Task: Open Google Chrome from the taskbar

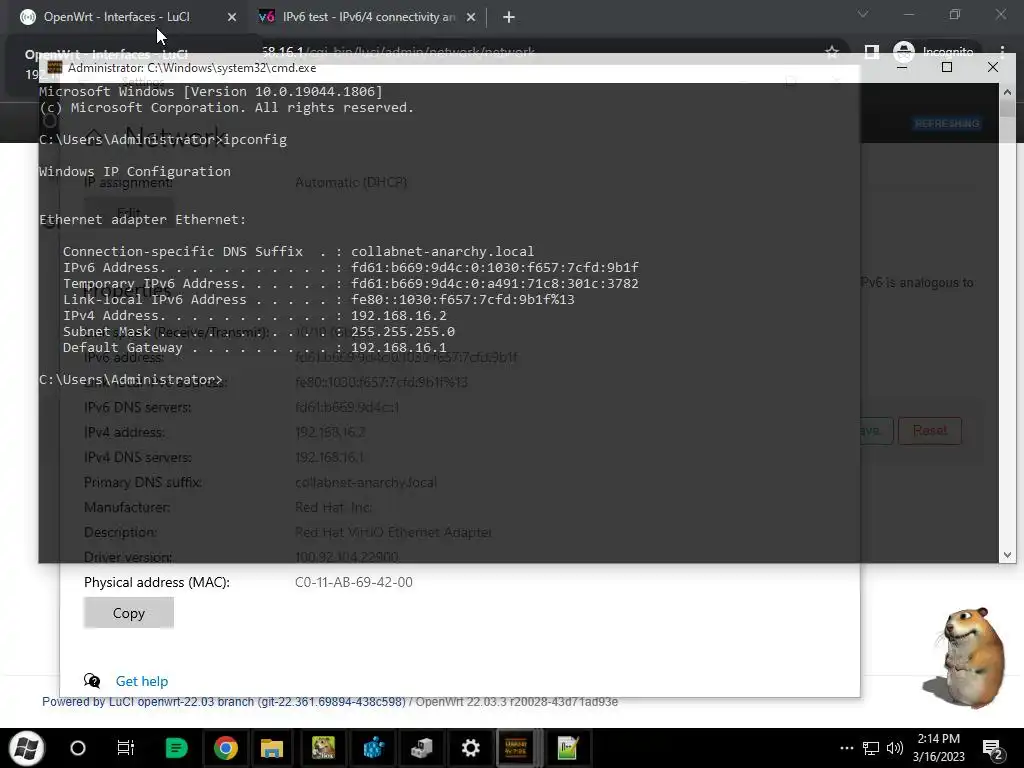Action: coord(225,748)
